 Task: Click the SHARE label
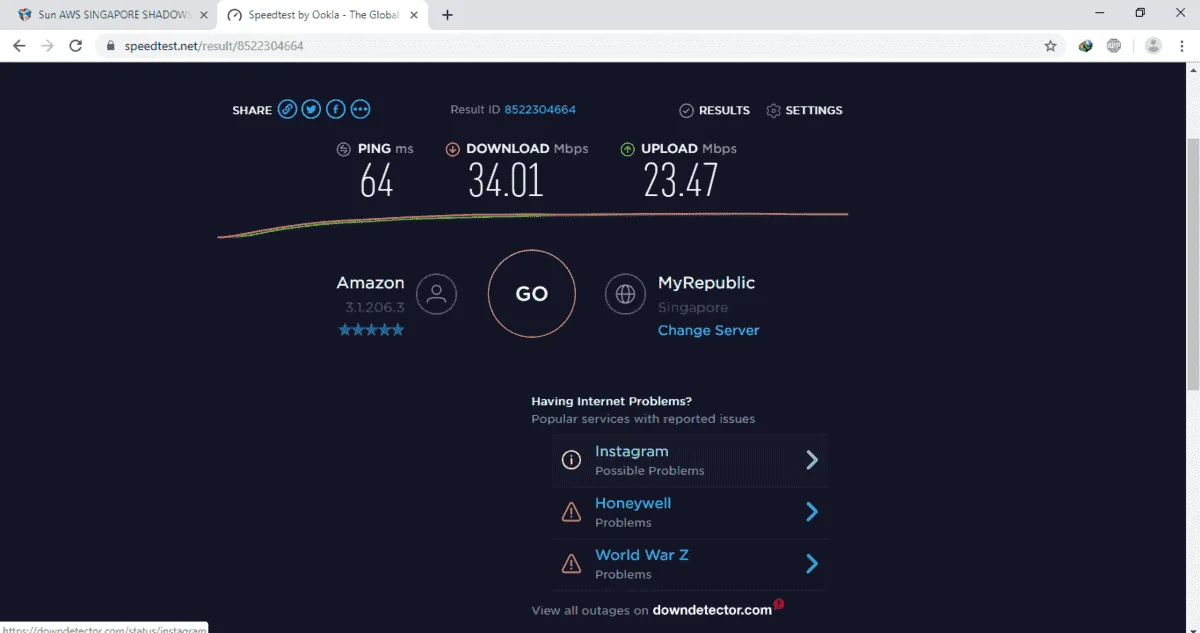[252, 110]
